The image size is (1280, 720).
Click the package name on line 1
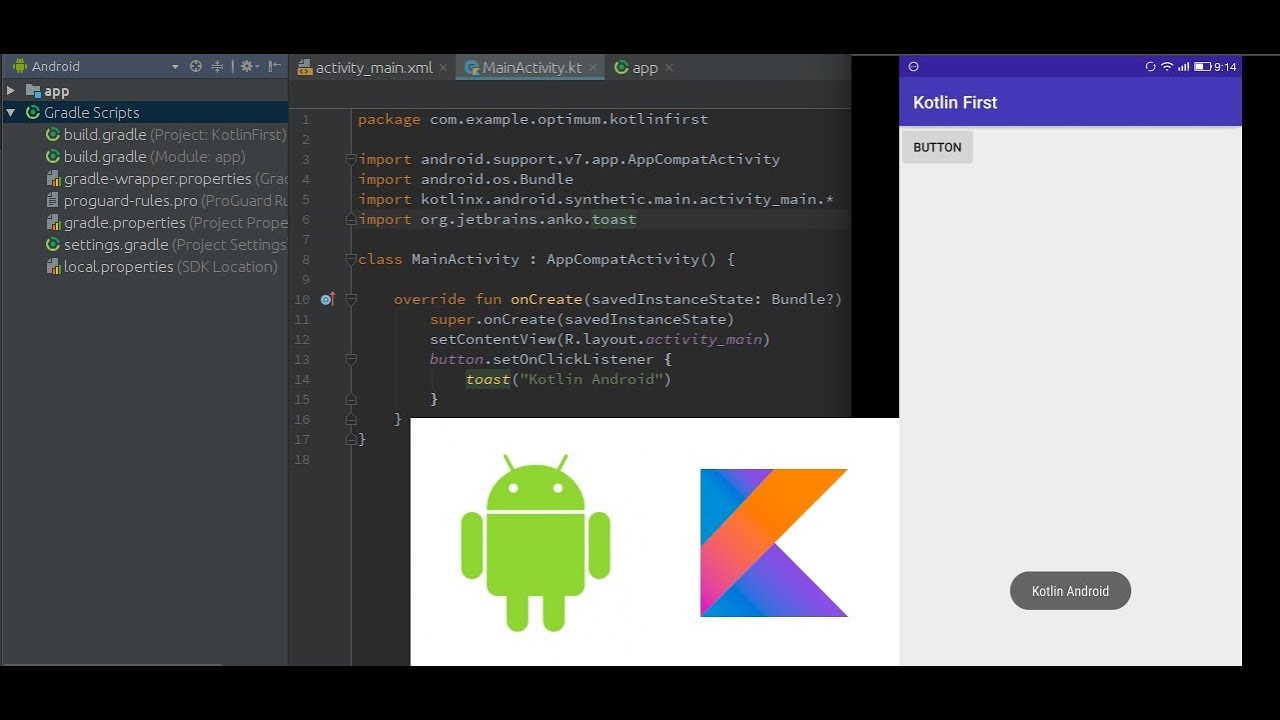click(x=569, y=119)
